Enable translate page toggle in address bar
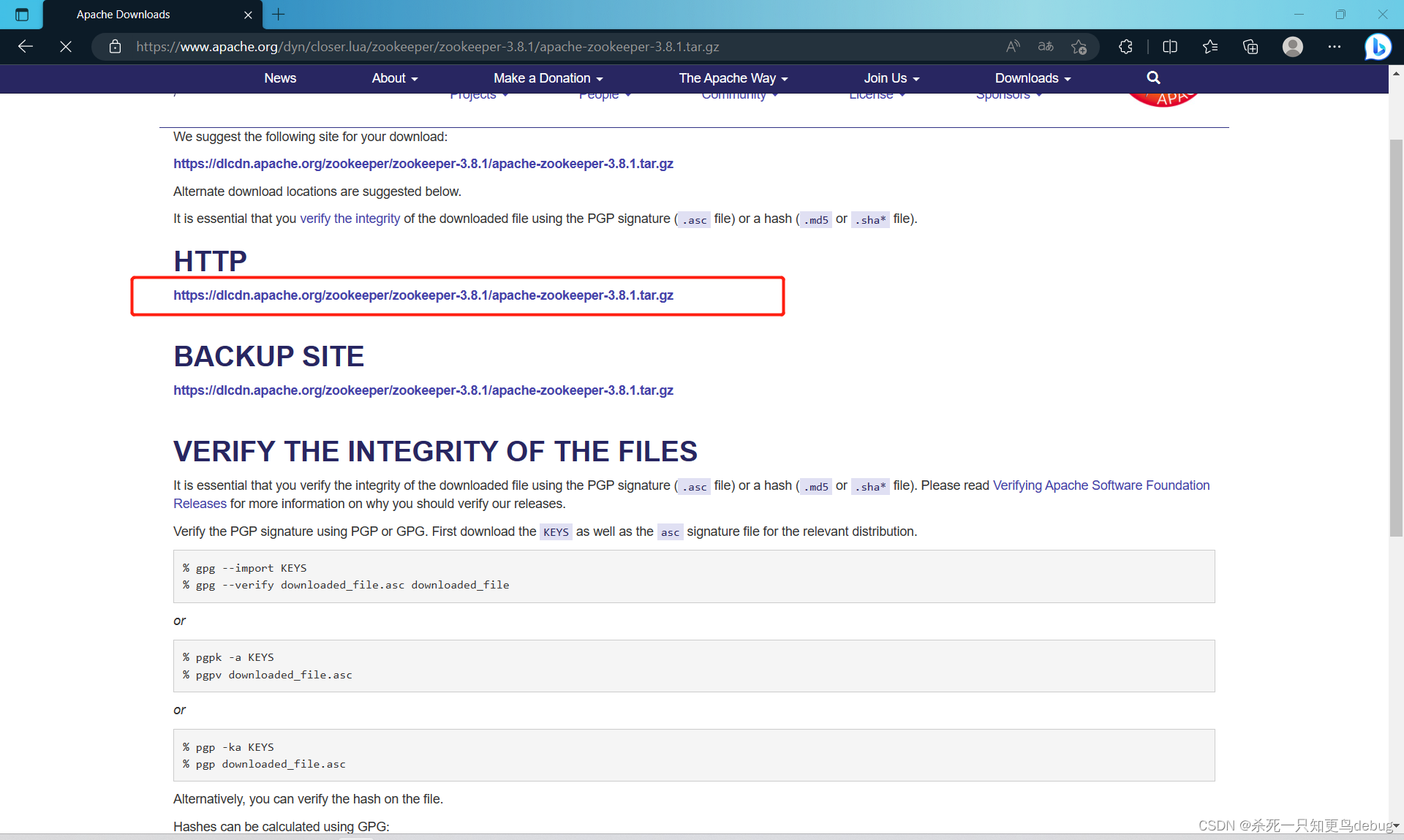The width and height of the screenshot is (1404, 840). pyautogui.click(x=1046, y=46)
